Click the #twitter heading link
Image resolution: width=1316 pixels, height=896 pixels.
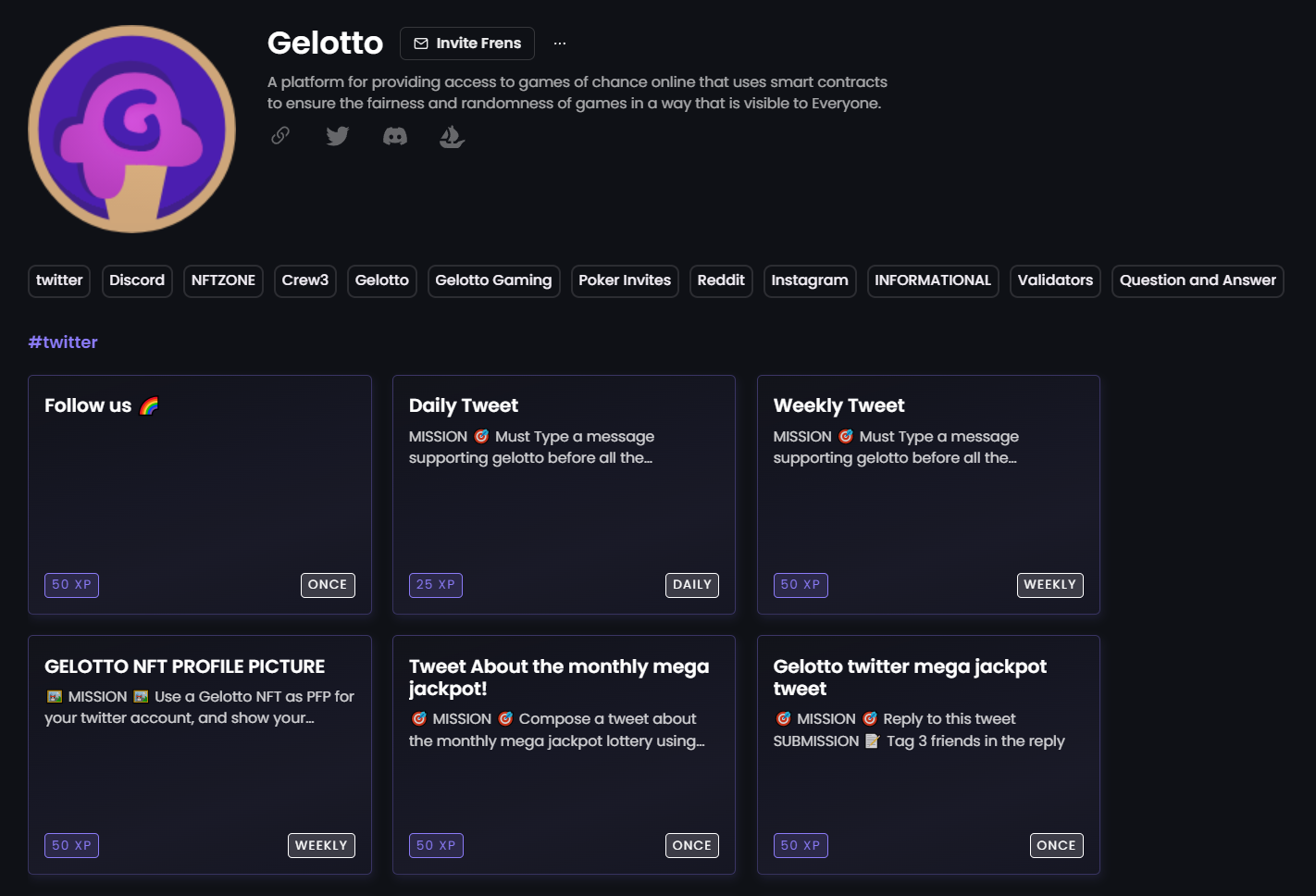point(62,342)
